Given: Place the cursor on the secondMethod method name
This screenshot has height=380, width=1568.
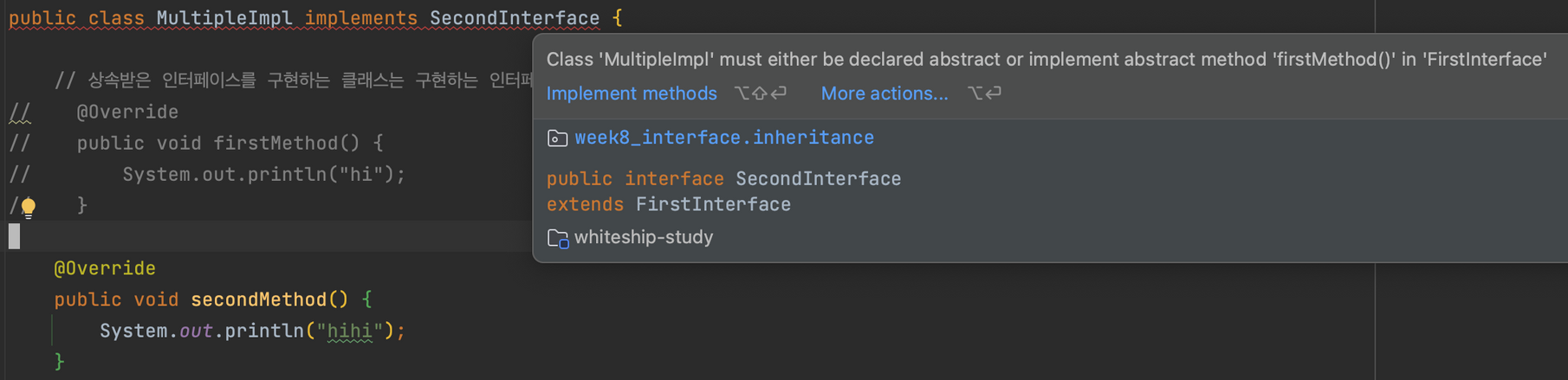Looking at the screenshot, I should pos(259,299).
